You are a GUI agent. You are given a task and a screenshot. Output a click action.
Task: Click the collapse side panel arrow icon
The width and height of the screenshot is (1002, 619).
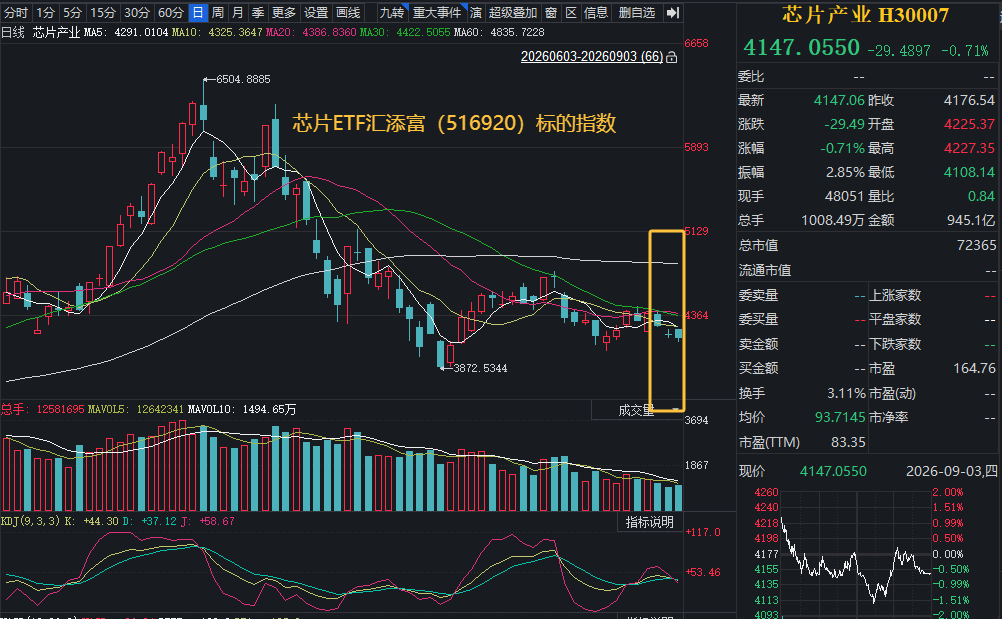[x=672, y=12]
